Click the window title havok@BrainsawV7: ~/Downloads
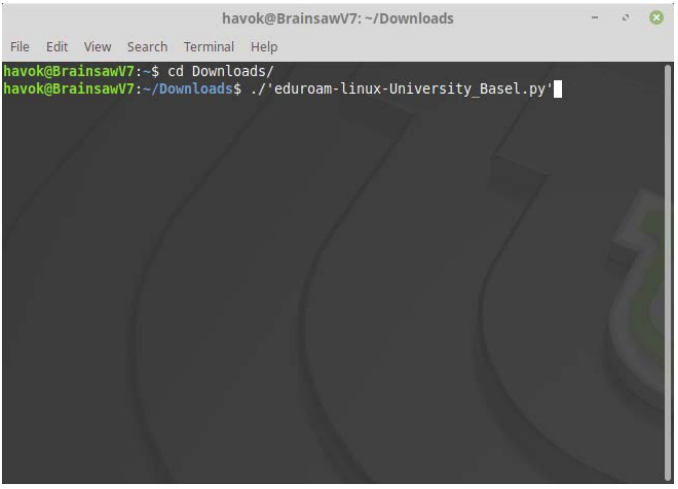The image size is (678, 489). tap(338, 19)
